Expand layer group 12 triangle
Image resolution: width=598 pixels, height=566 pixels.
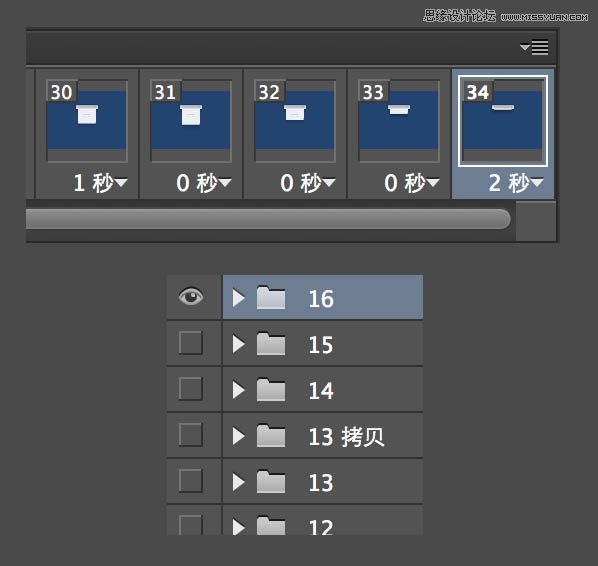pyautogui.click(x=238, y=527)
